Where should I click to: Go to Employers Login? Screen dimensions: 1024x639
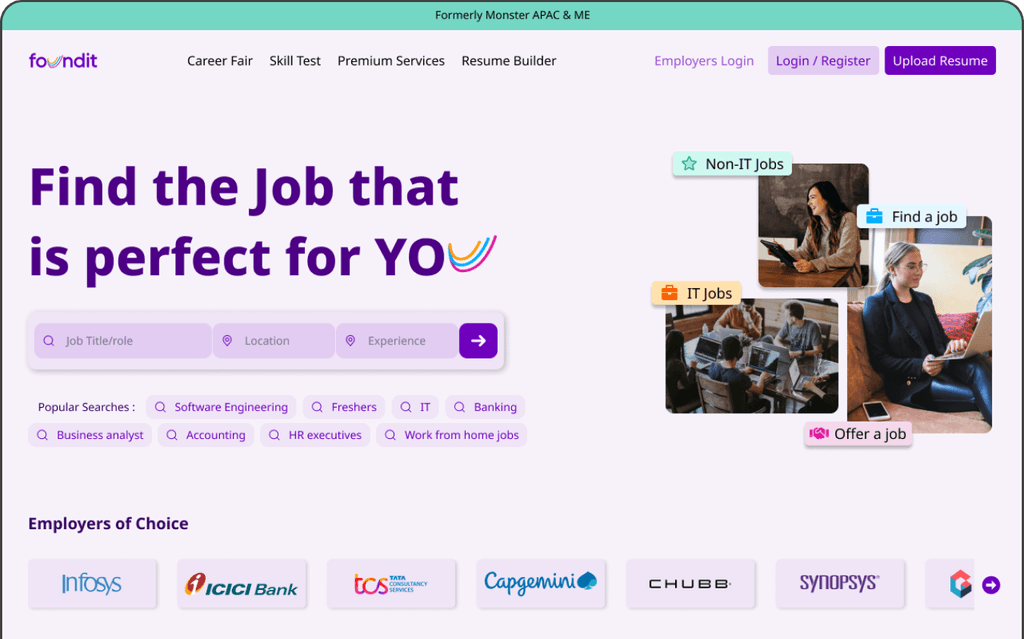pyautogui.click(x=704, y=61)
